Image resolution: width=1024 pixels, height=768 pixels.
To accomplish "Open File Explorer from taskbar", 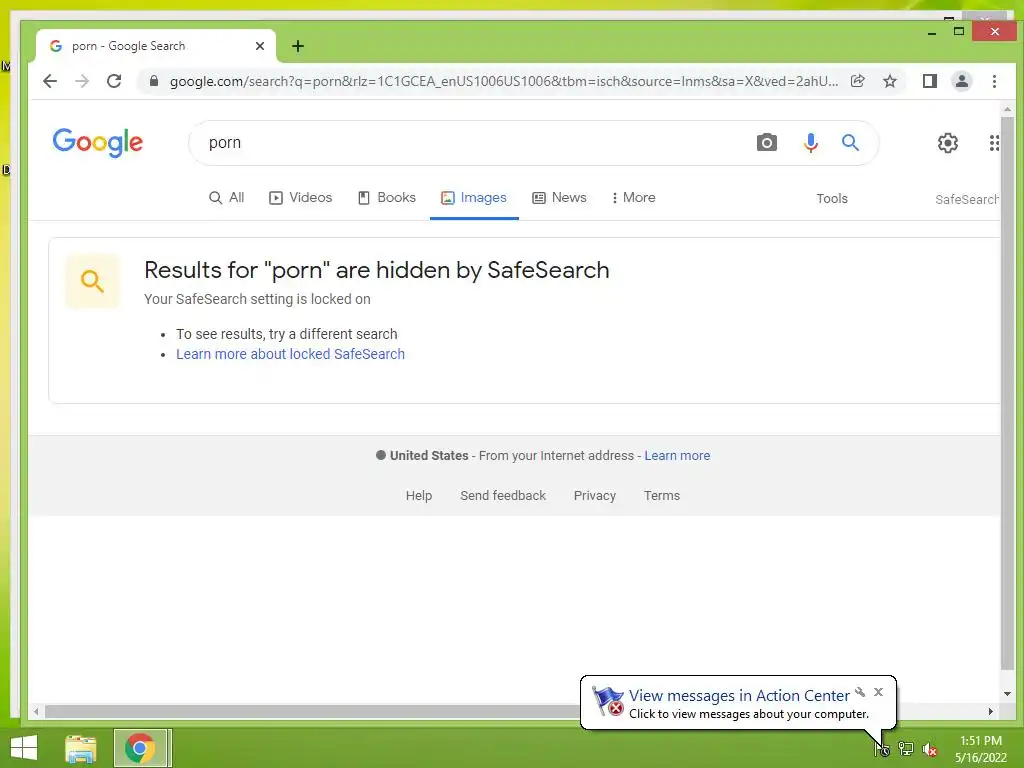I will 81,748.
